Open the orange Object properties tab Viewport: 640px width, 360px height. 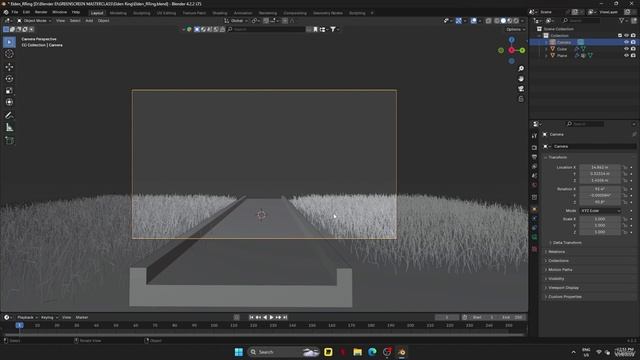(534, 209)
